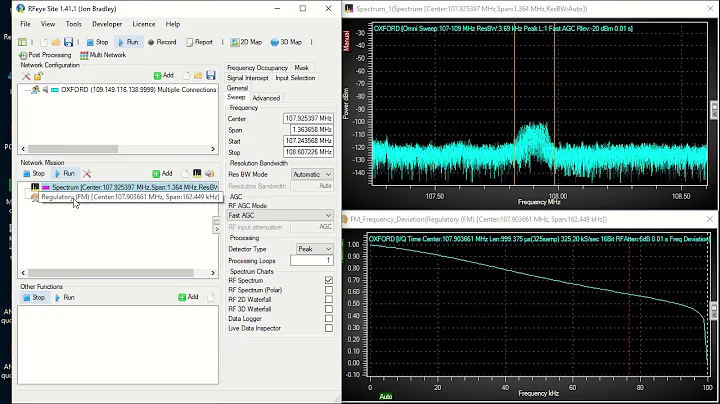Select the OXFORD node in network tree

click(x=138, y=90)
